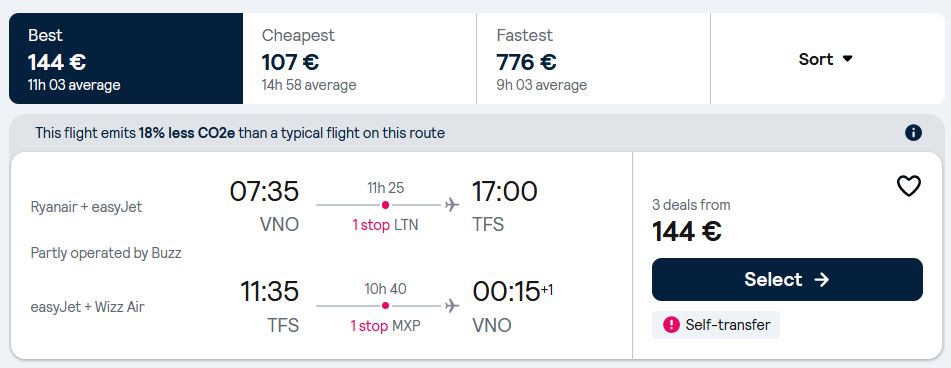Click the Sort dropdown caret arrow
Image resolution: width=951 pixels, height=368 pixels.
coord(847,59)
